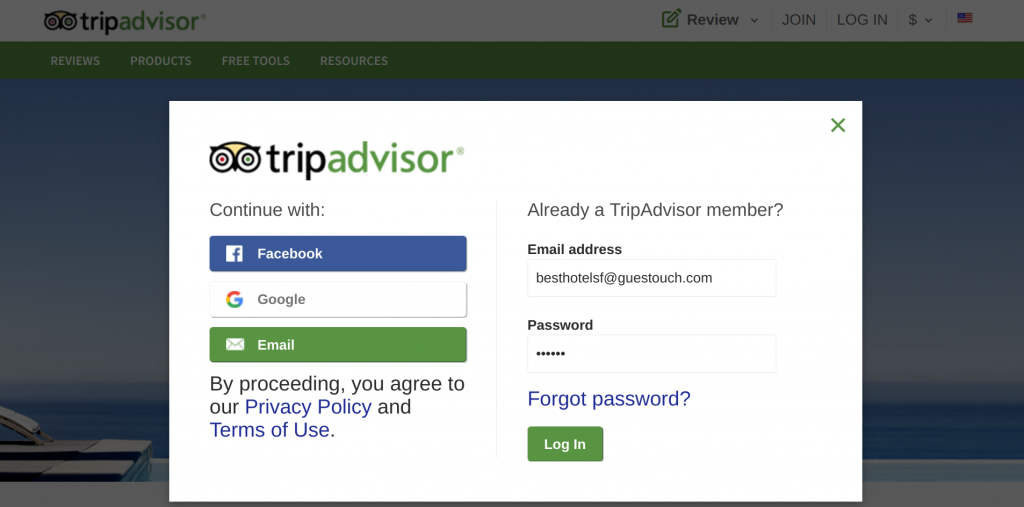Click the green Log In button

[x=565, y=444]
